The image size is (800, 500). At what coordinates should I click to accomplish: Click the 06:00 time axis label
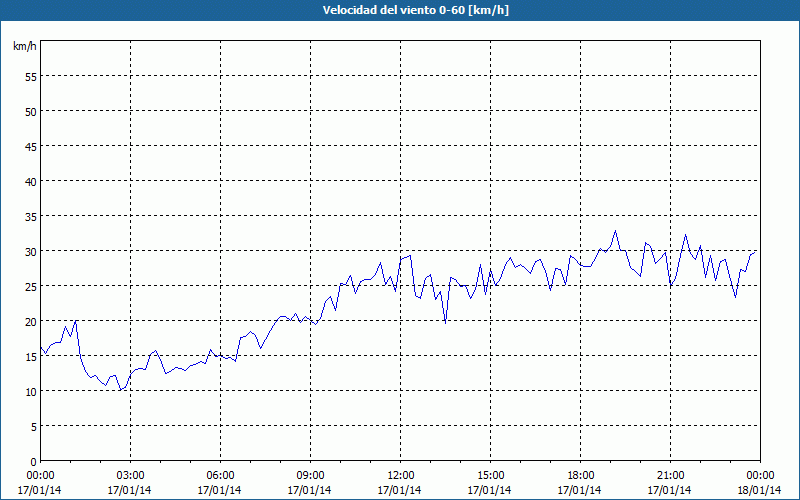(x=220, y=476)
